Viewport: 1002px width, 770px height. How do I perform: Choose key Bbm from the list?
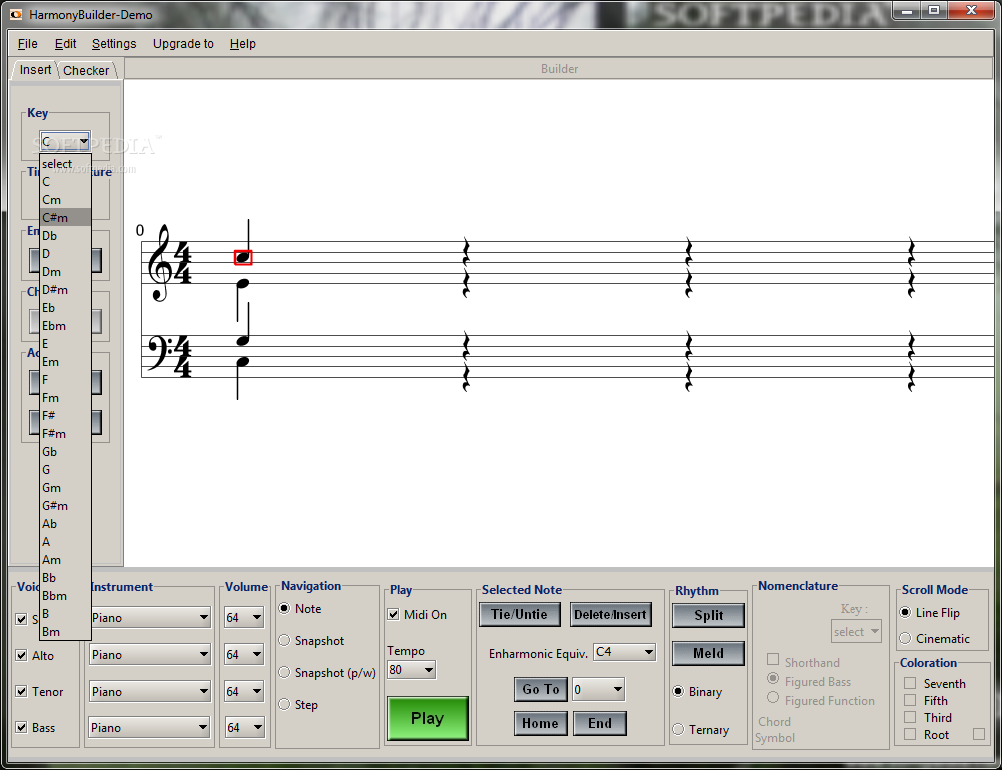pyautogui.click(x=65, y=596)
